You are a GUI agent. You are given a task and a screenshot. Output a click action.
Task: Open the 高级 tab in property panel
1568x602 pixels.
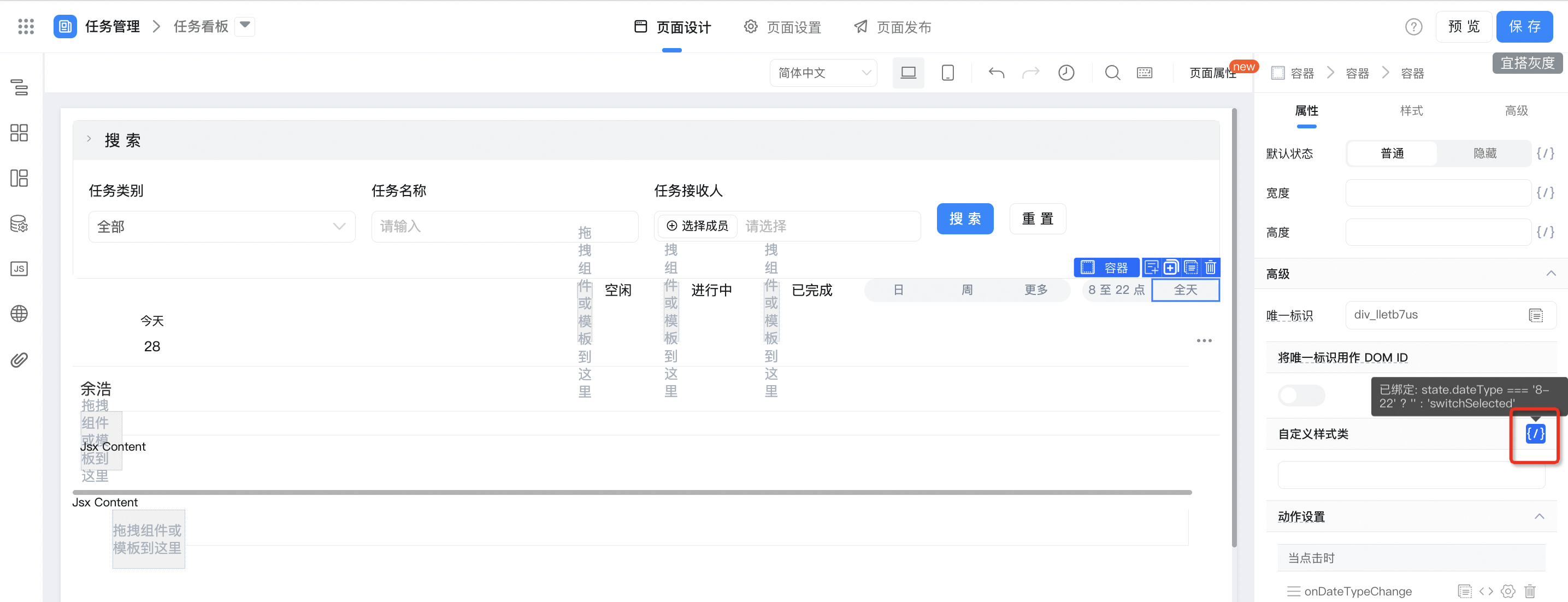(1516, 111)
